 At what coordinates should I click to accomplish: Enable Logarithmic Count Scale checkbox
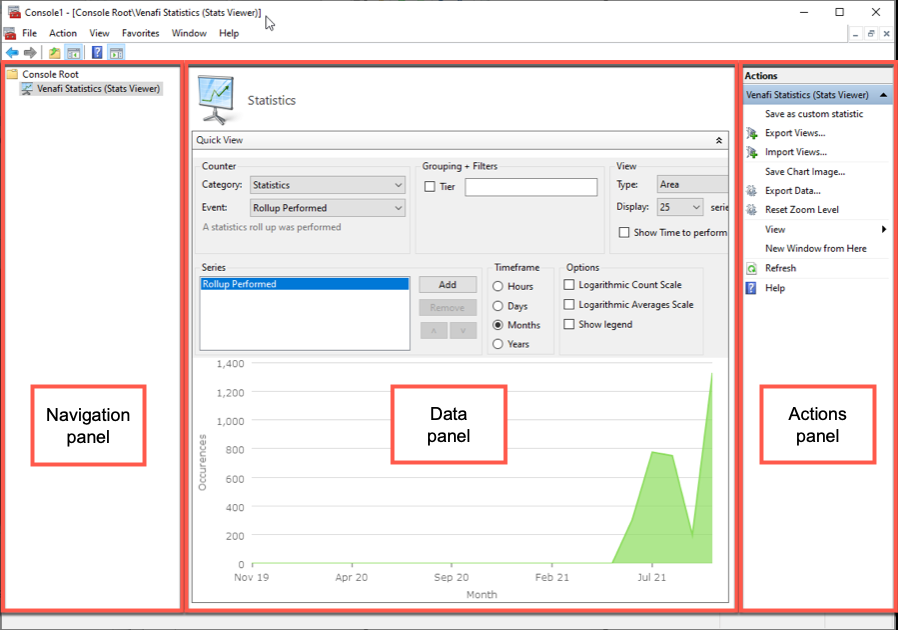tap(570, 285)
